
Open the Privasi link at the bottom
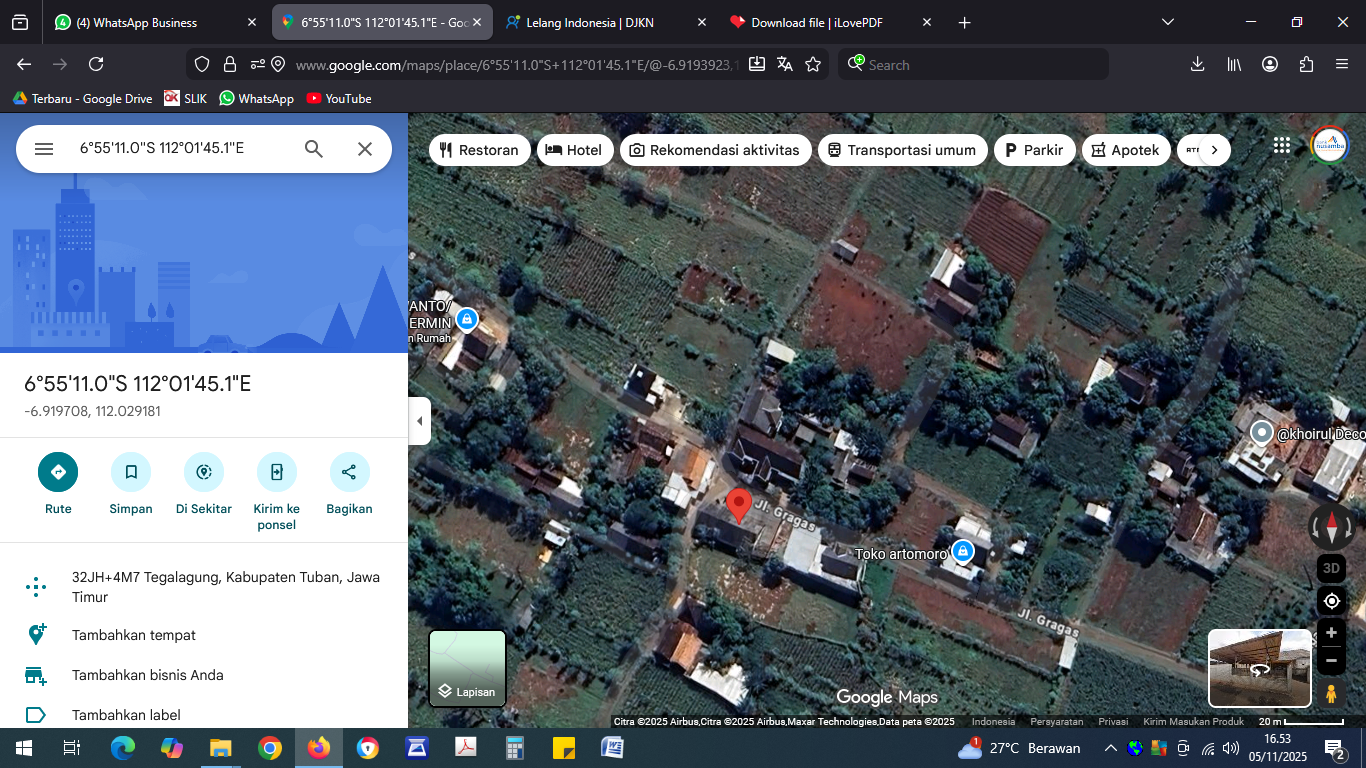point(1112,721)
